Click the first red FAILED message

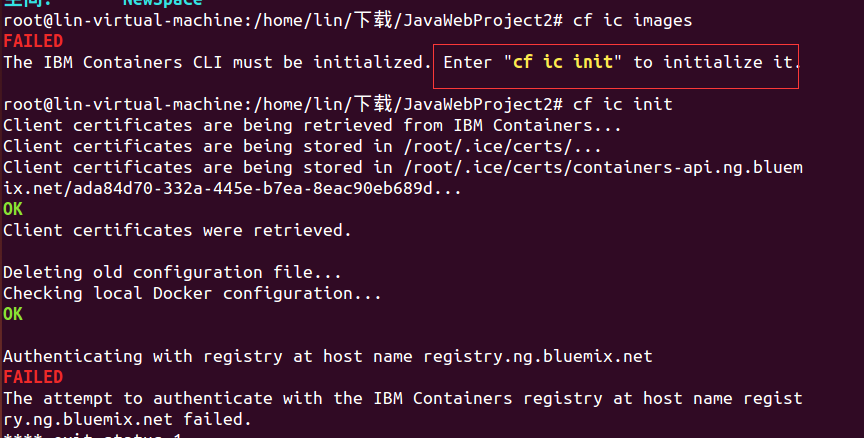32,41
